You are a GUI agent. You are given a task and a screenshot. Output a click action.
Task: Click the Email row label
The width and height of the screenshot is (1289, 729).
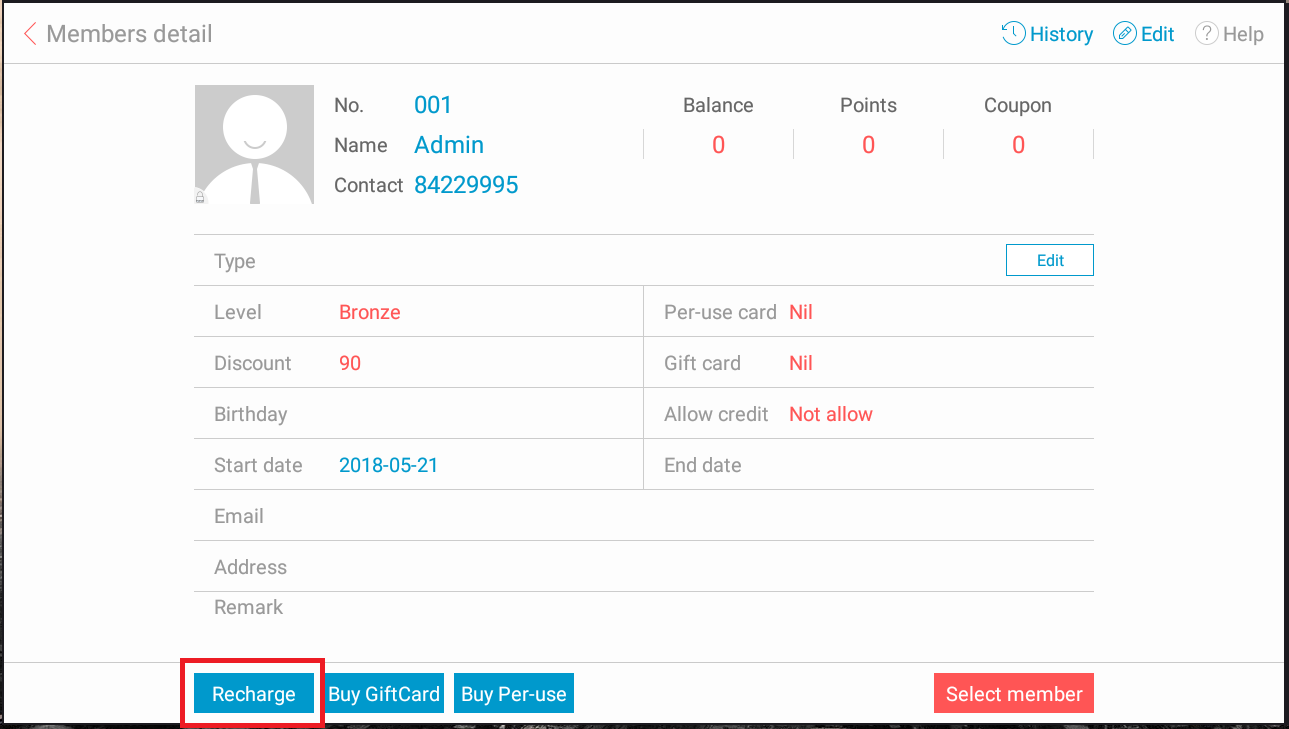(239, 516)
